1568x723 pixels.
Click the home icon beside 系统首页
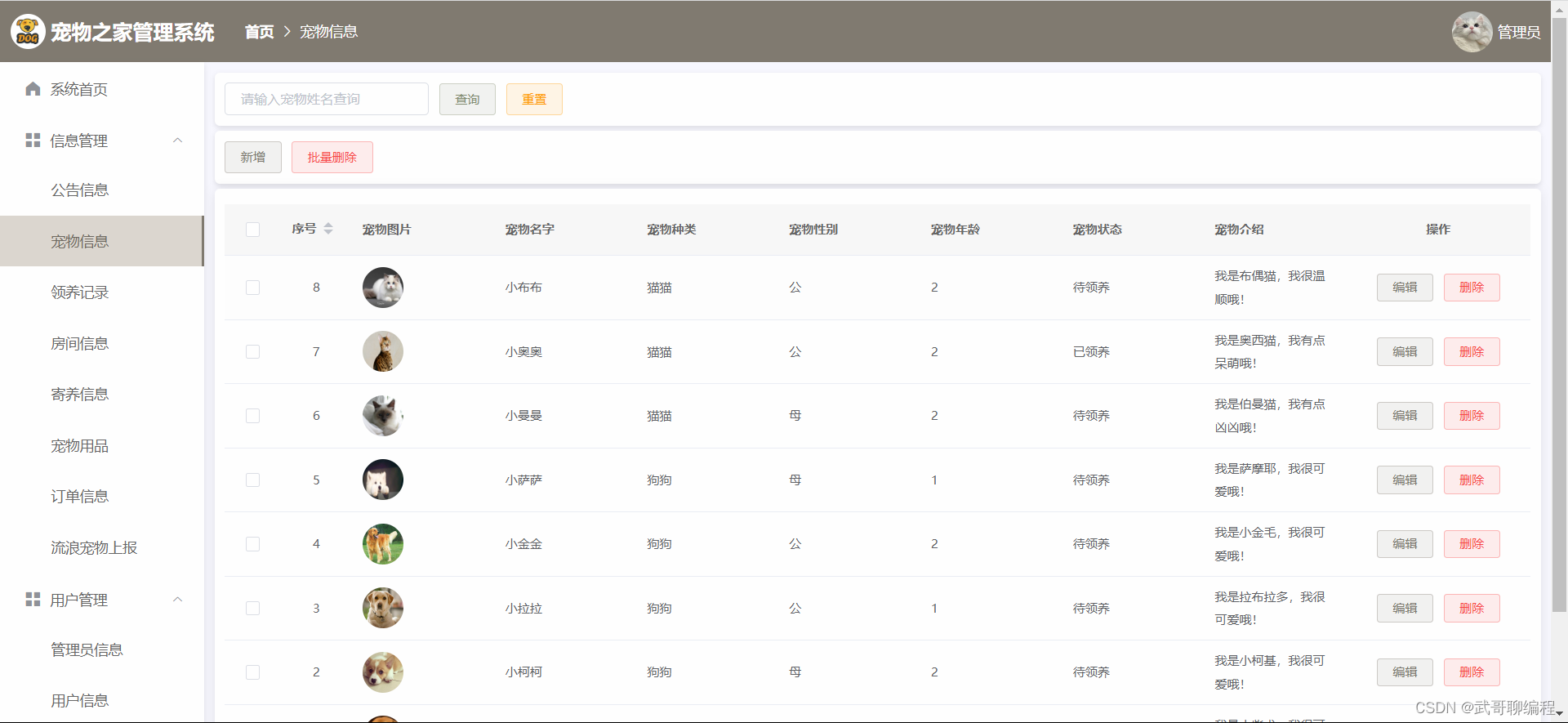pyautogui.click(x=33, y=89)
